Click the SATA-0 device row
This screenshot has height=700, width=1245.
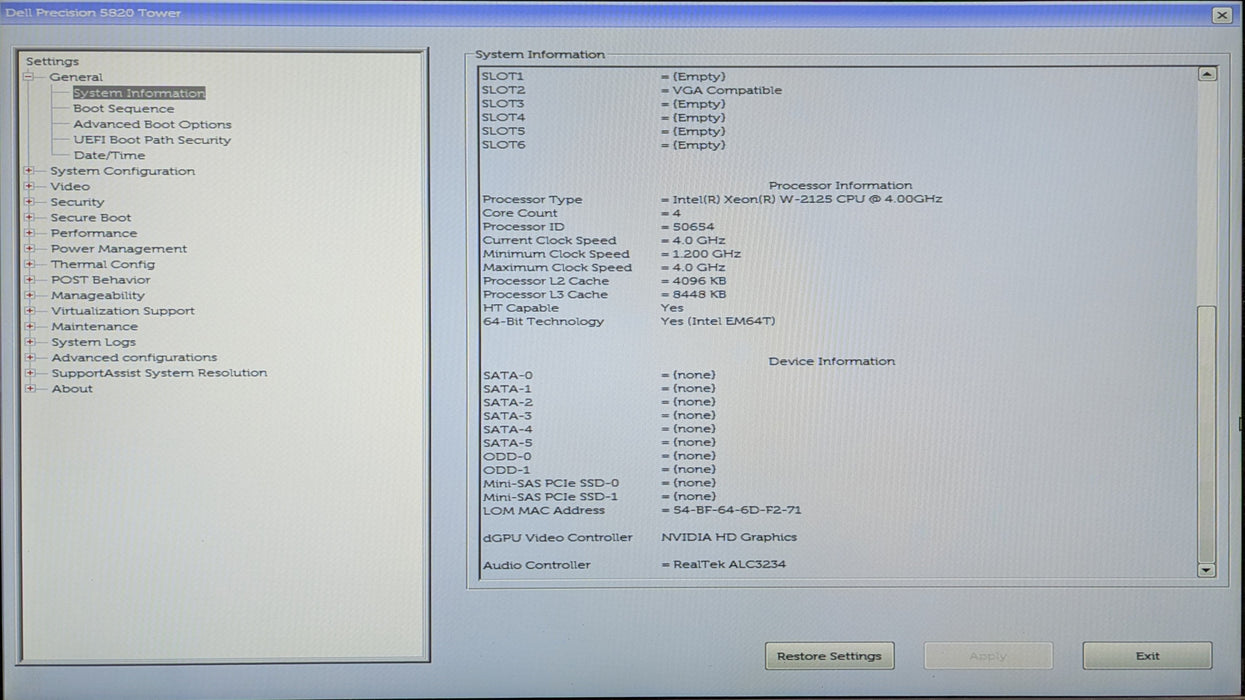(x=599, y=375)
